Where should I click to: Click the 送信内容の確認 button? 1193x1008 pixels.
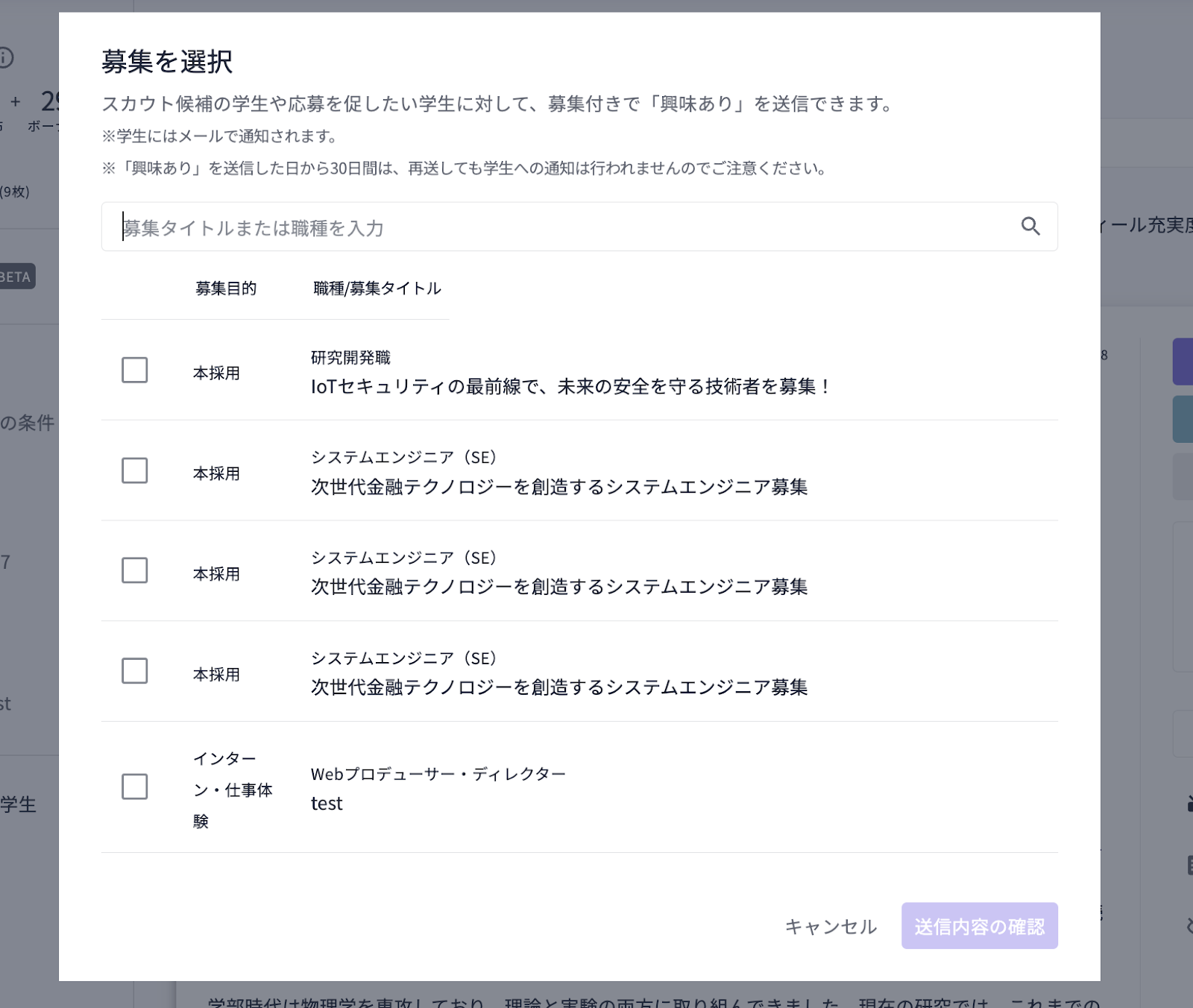point(979,926)
